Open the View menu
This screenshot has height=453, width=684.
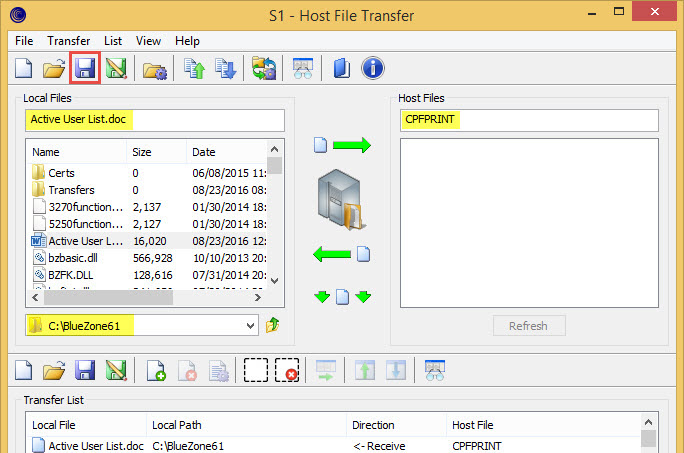coord(148,41)
